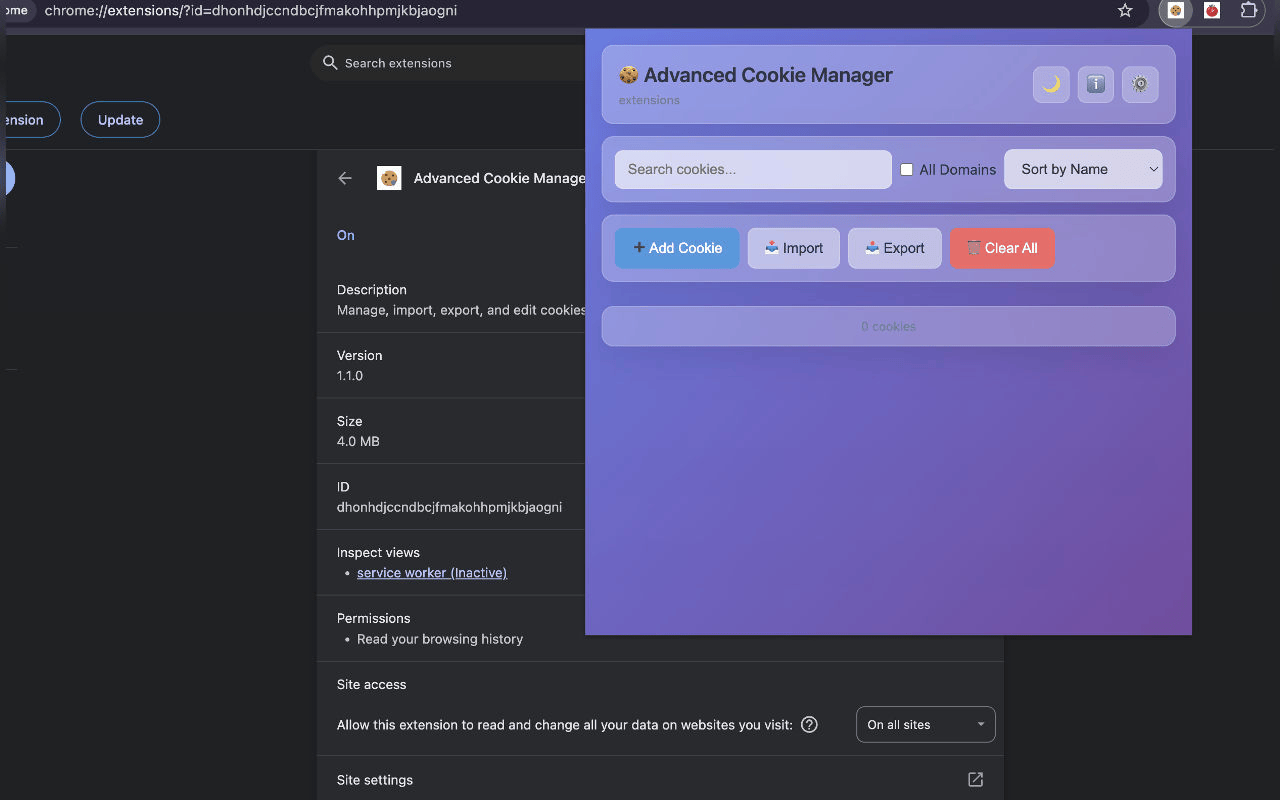Open the gear settings in Cookie Manager popup
Image resolution: width=1280 pixels, height=800 pixels.
(1140, 85)
